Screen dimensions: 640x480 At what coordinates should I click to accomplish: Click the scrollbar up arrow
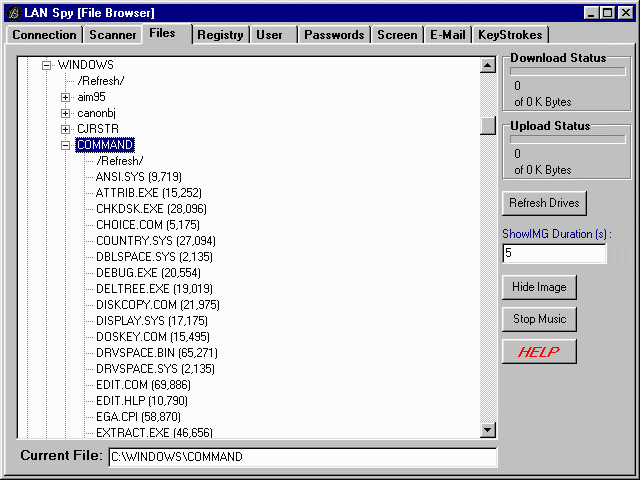(x=488, y=65)
